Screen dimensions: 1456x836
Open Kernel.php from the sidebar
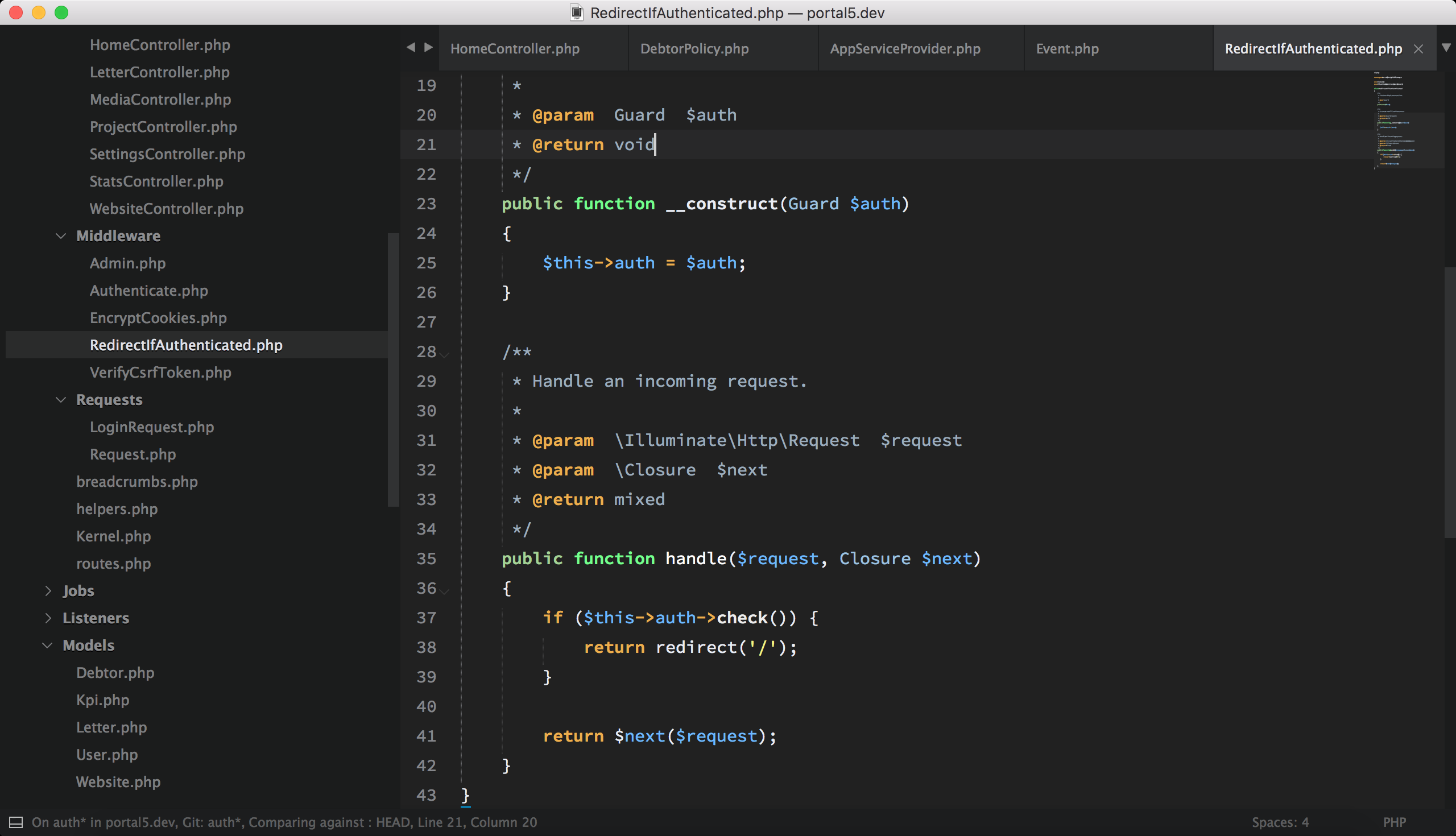click(114, 536)
